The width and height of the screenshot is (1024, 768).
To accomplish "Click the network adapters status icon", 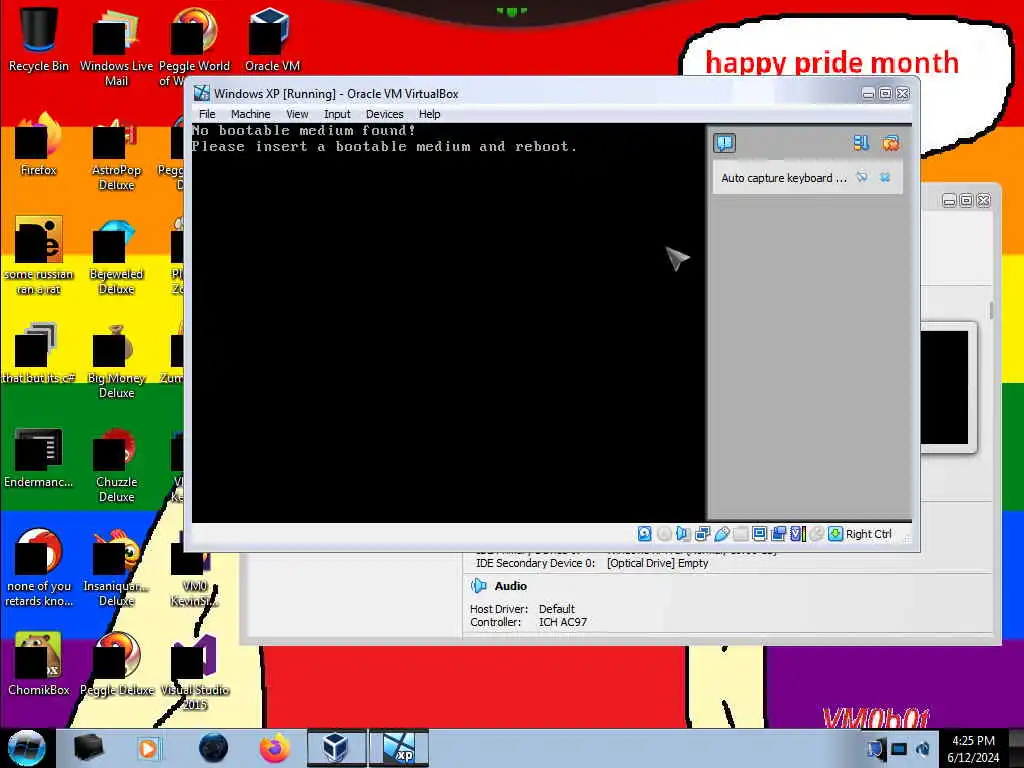I will 702,534.
